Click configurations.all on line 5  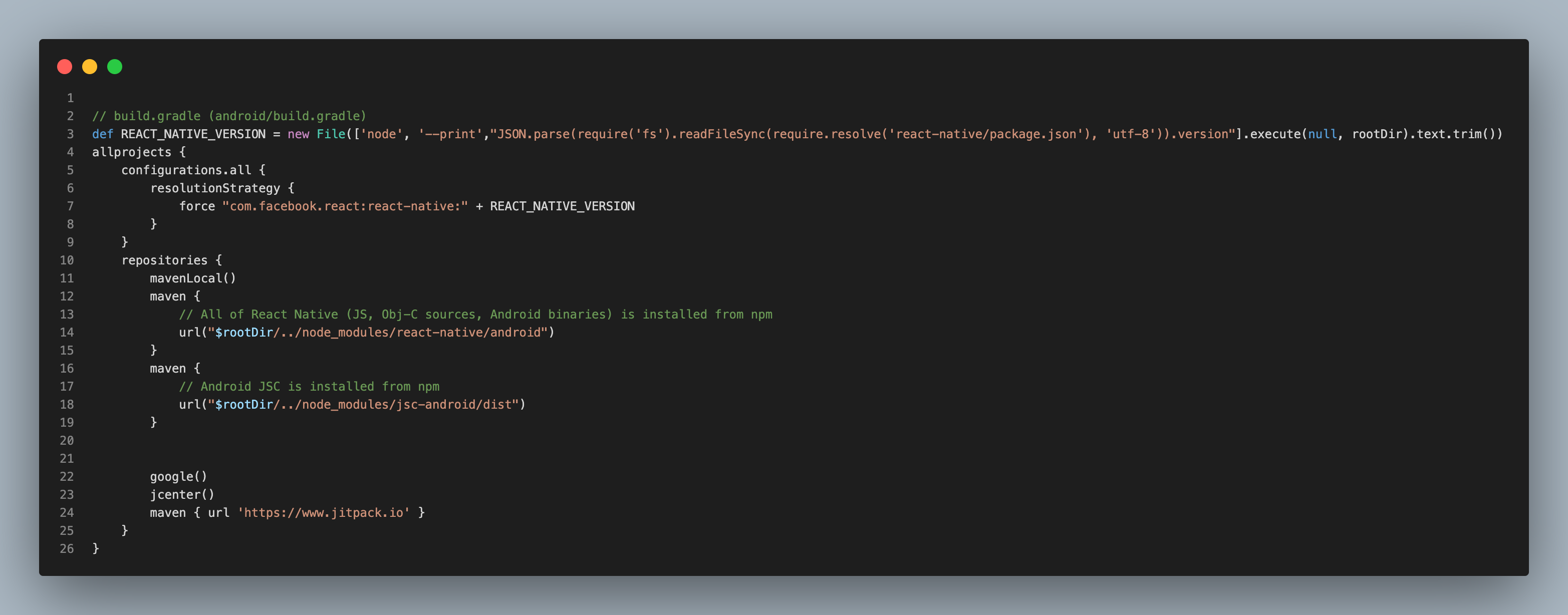pyautogui.click(x=186, y=170)
